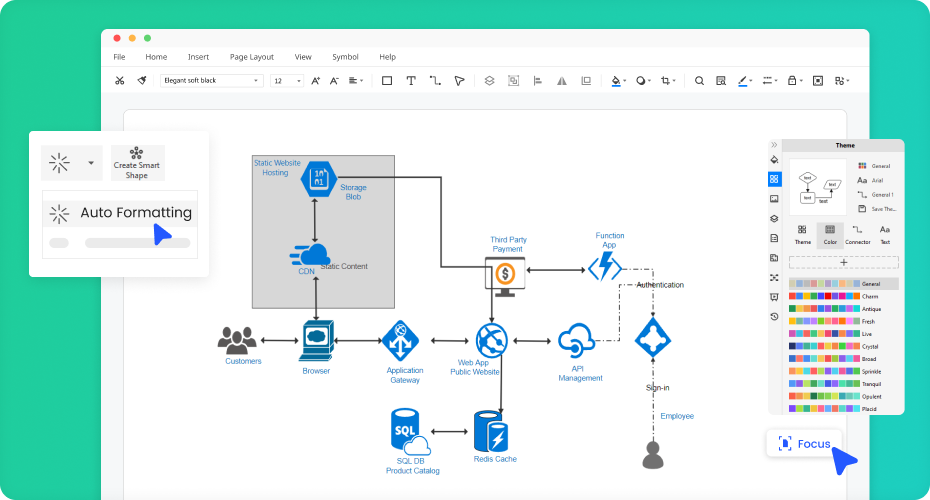Open the Page Layout menu
930x500 pixels.
point(251,57)
